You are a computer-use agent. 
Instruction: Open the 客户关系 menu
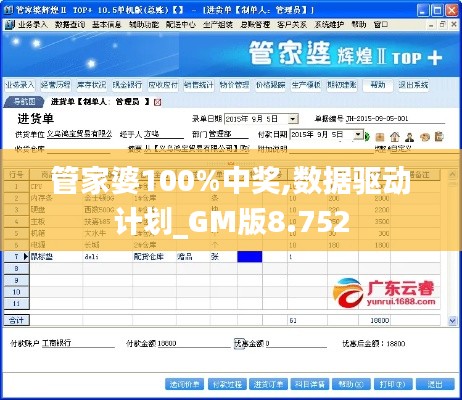tap(292, 24)
